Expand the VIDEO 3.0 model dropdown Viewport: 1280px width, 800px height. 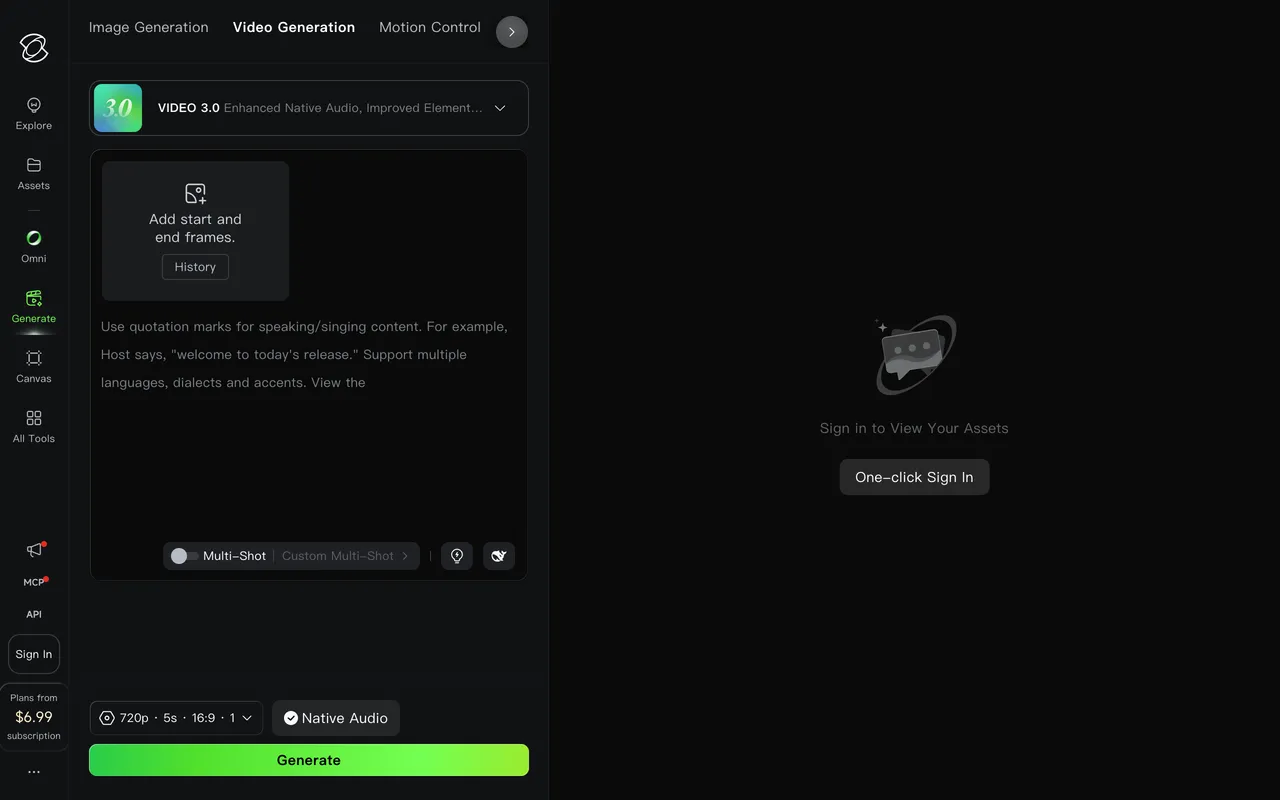(x=309, y=108)
